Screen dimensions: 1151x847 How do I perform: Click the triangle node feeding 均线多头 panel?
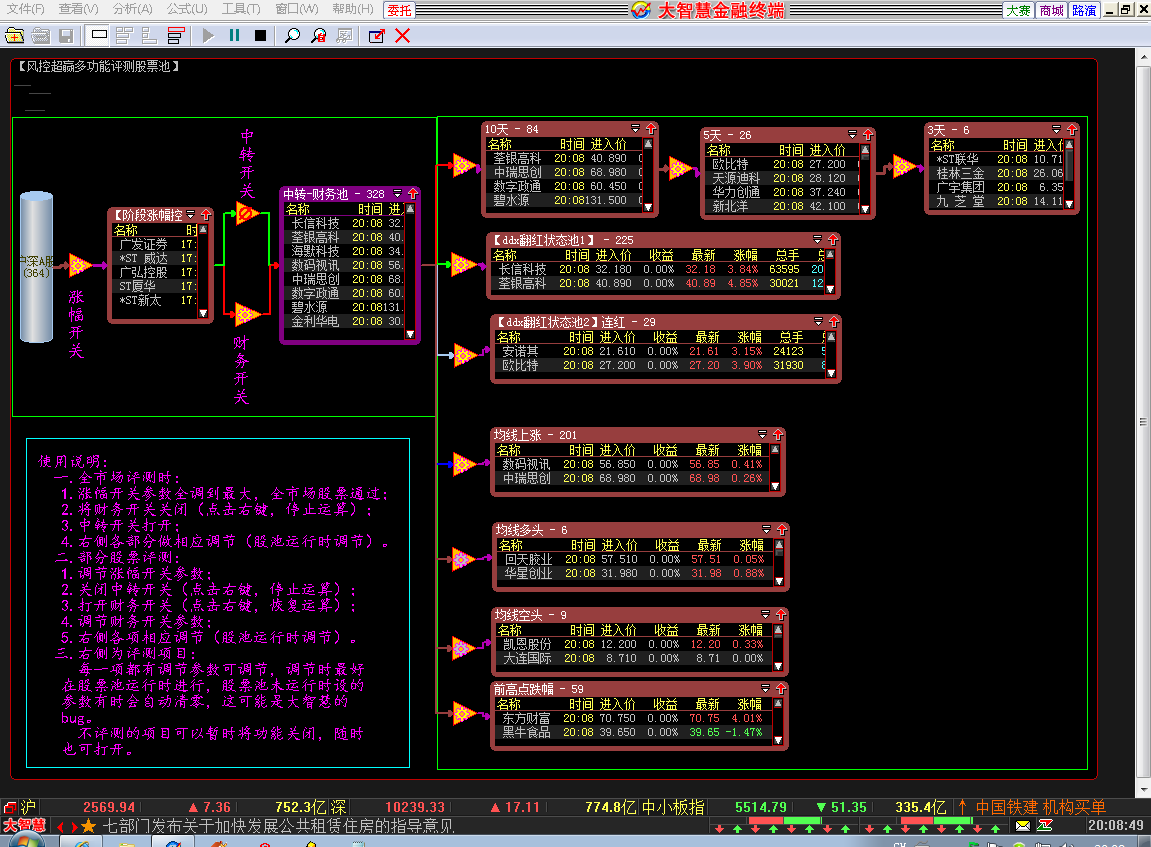pyautogui.click(x=462, y=560)
